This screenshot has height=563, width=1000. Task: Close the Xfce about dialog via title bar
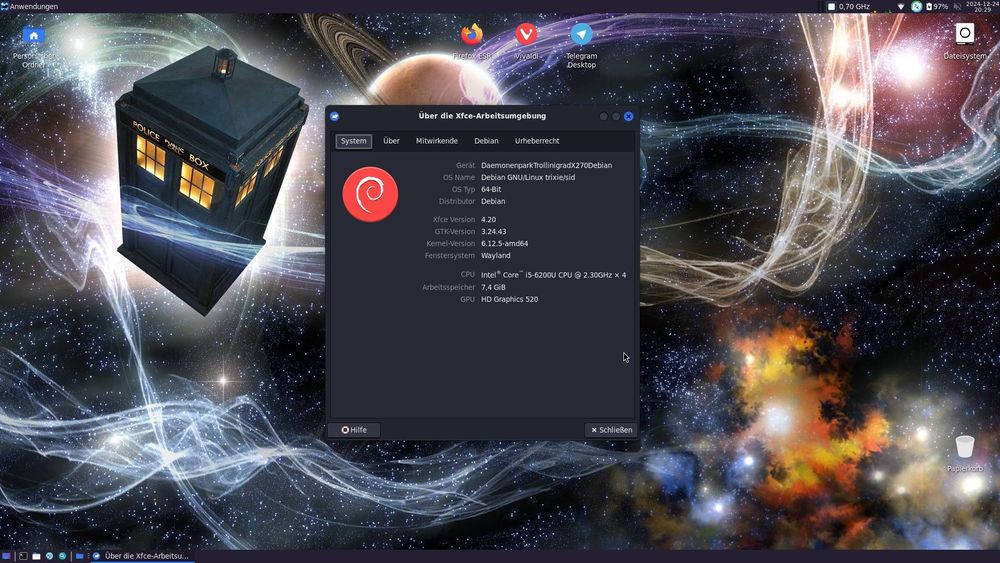tap(628, 116)
